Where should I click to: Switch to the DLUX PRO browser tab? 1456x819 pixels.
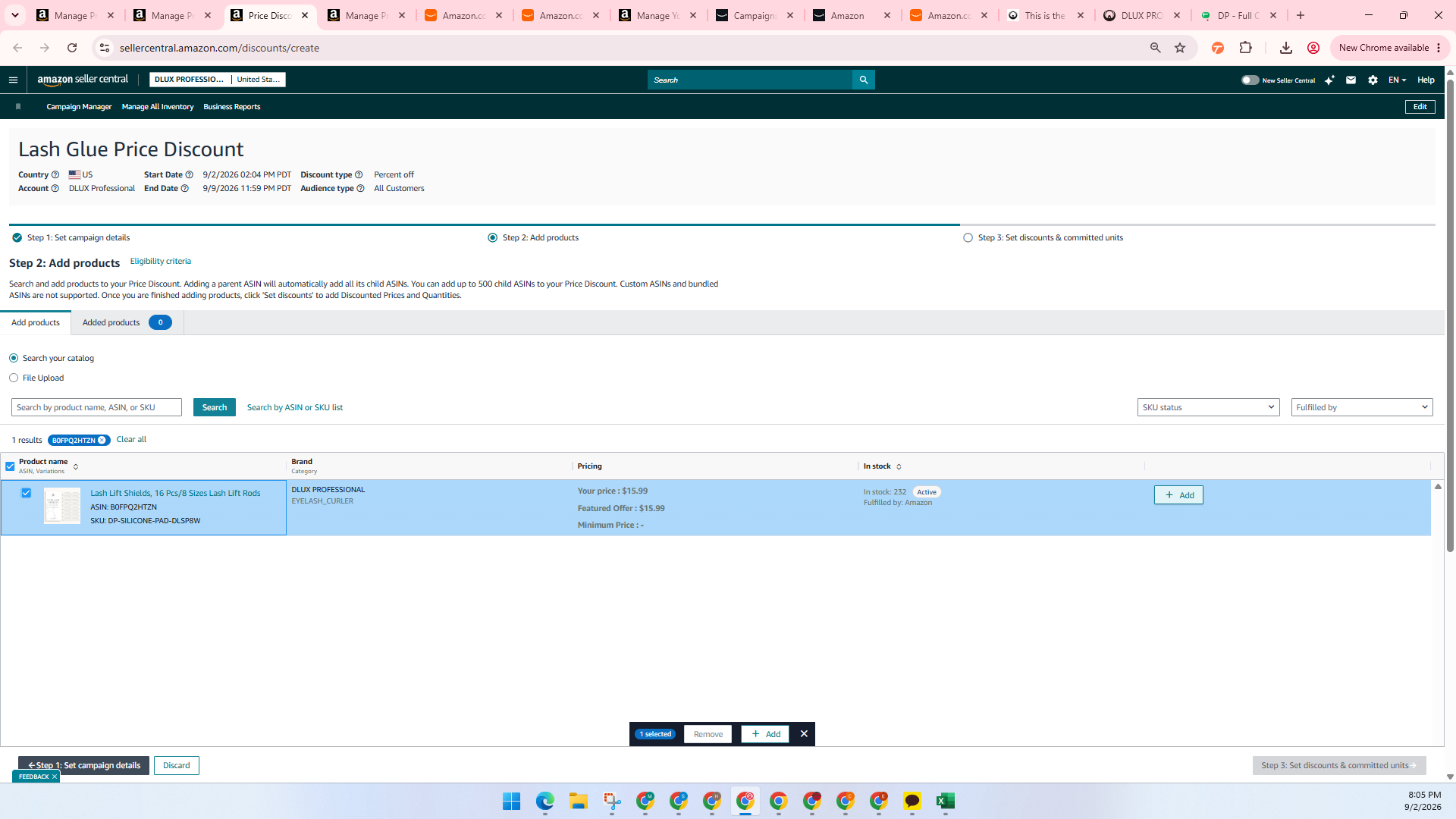click(1141, 15)
